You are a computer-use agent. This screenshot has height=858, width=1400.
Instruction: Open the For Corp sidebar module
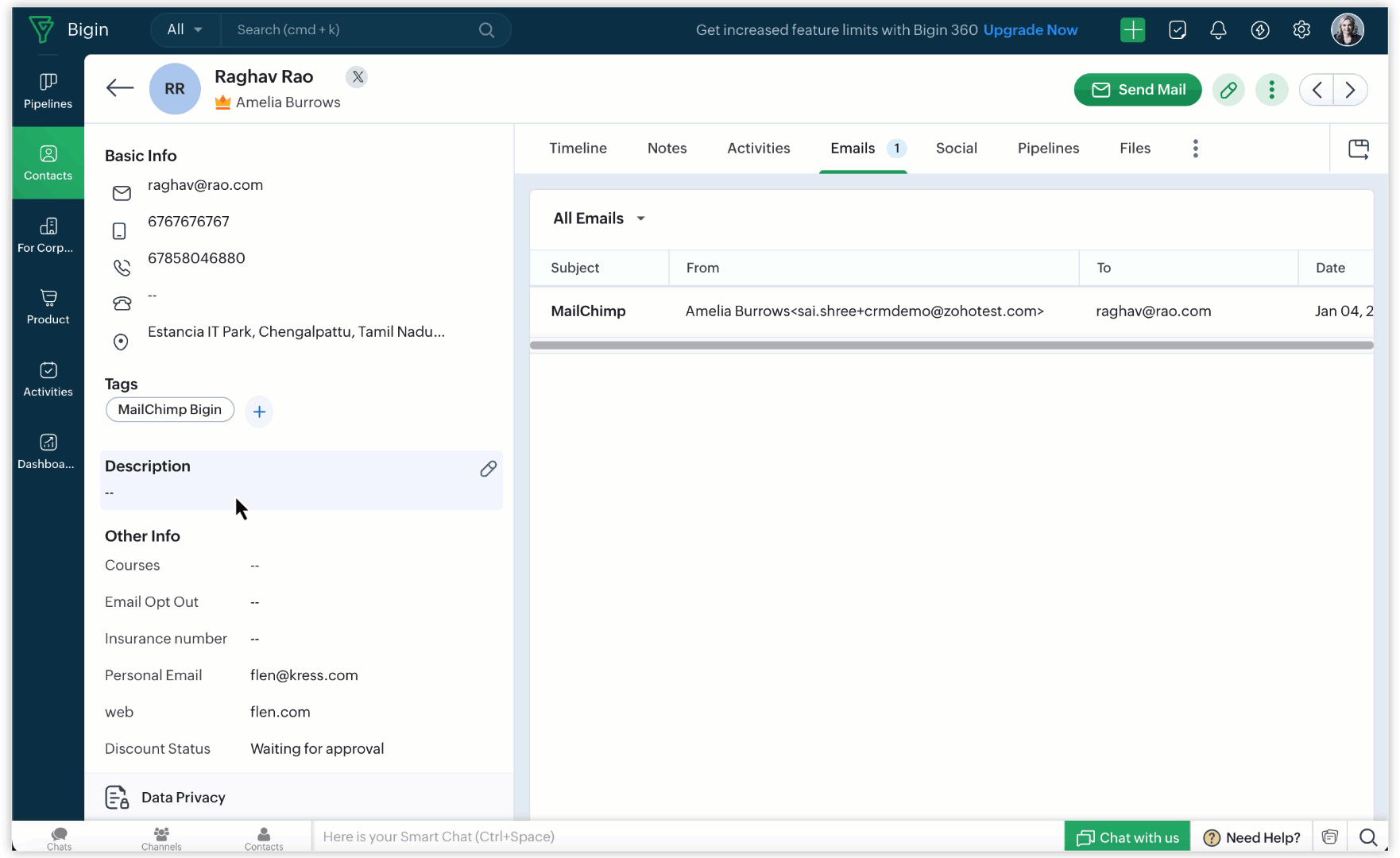(x=48, y=235)
